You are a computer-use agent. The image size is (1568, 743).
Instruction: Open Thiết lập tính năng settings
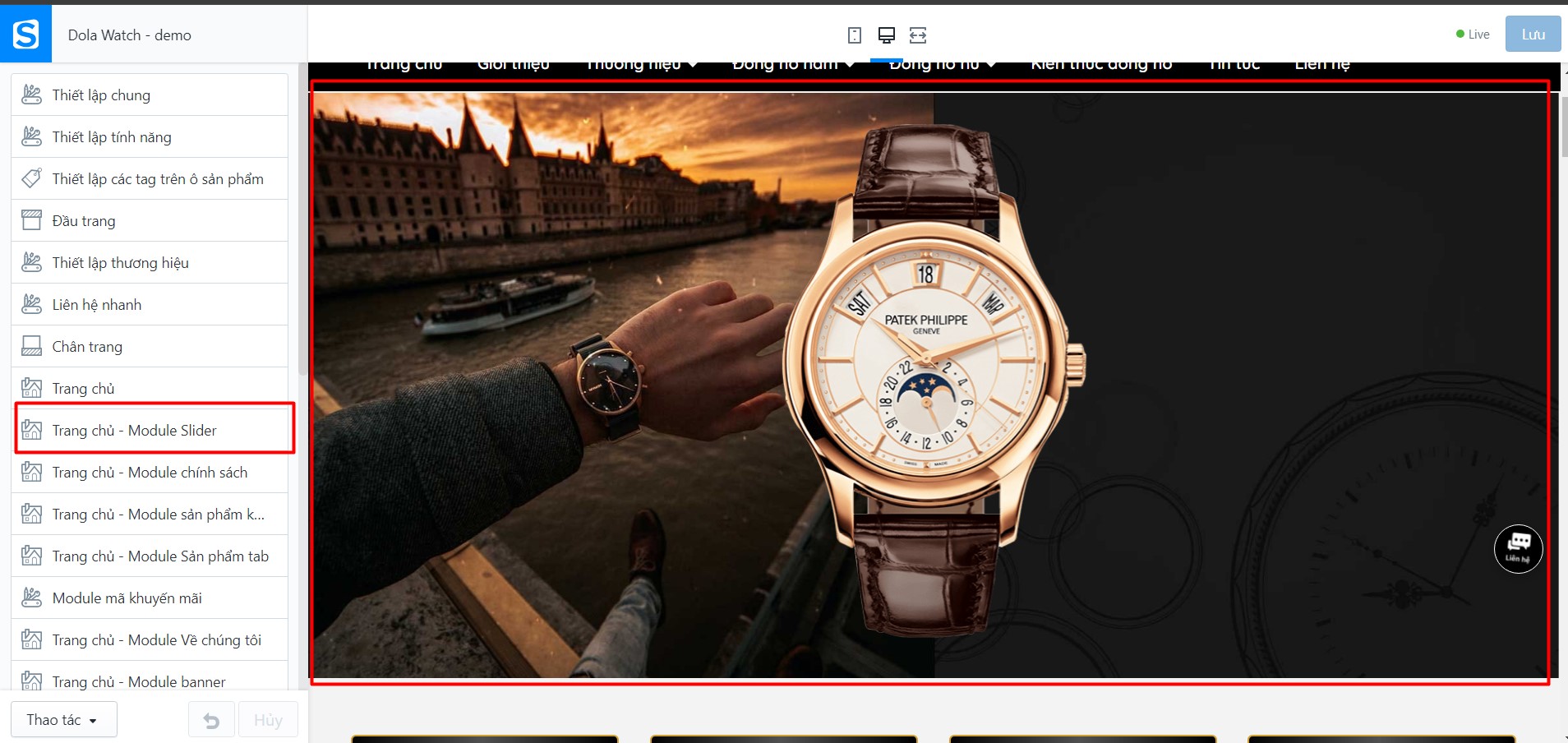tap(150, 137)
